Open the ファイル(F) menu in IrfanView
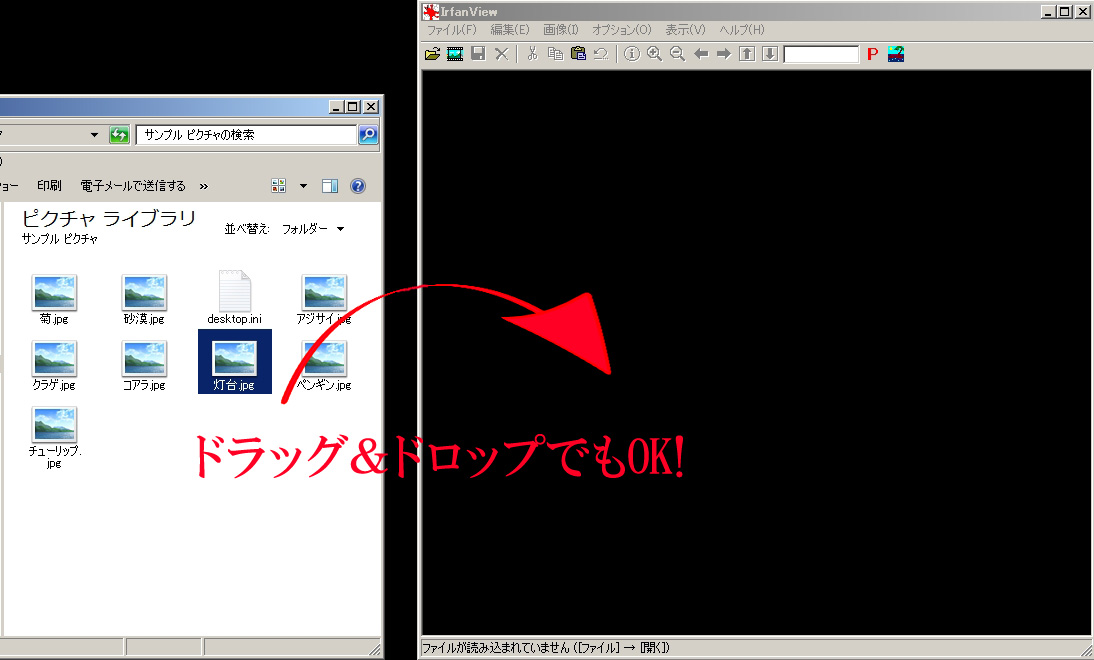The image size is (1094, 660). [x=451, y=29]
